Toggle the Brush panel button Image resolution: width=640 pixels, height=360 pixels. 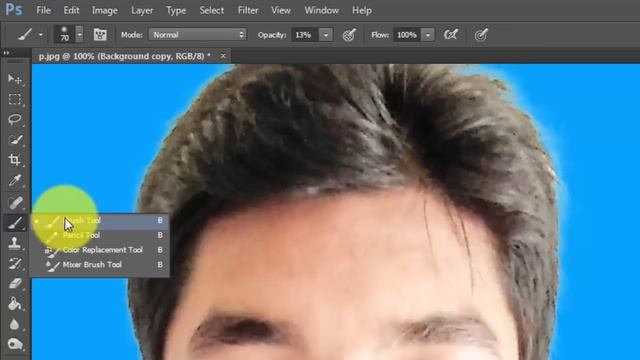(100, 35)
